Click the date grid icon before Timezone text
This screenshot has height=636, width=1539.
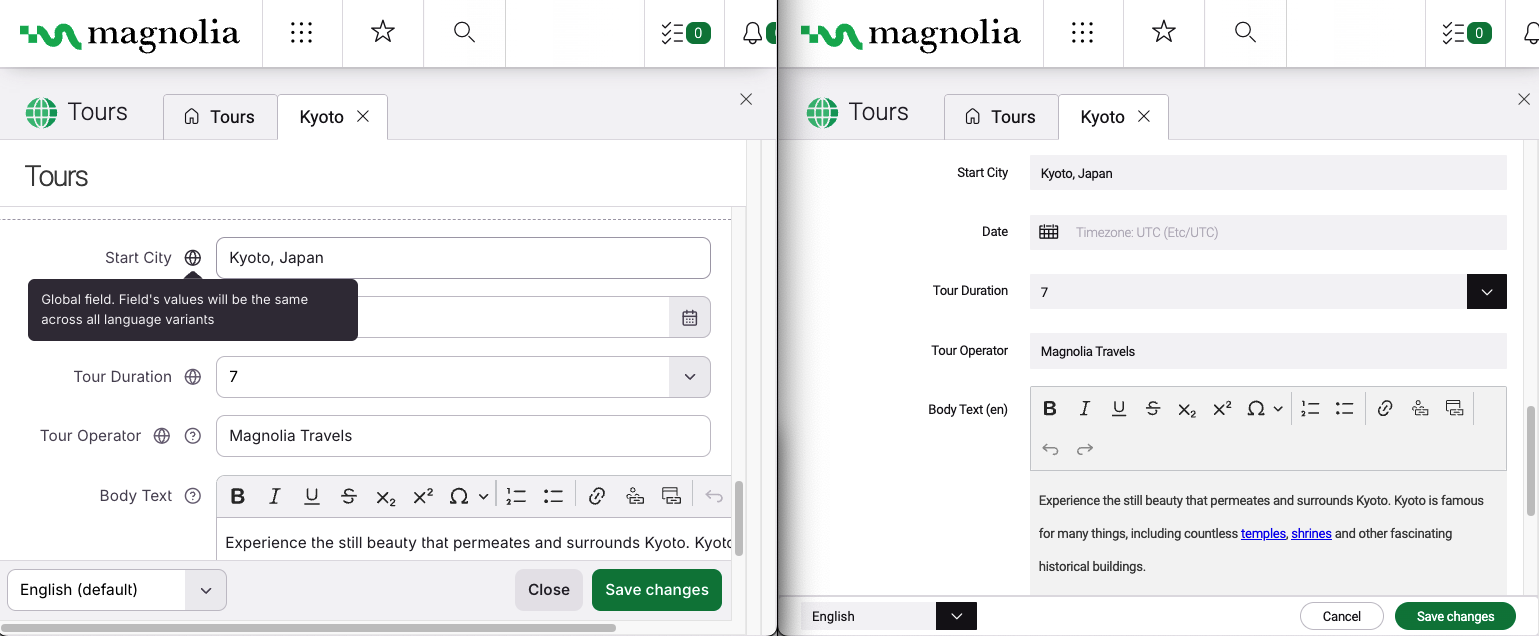[x=1048, y=232]
